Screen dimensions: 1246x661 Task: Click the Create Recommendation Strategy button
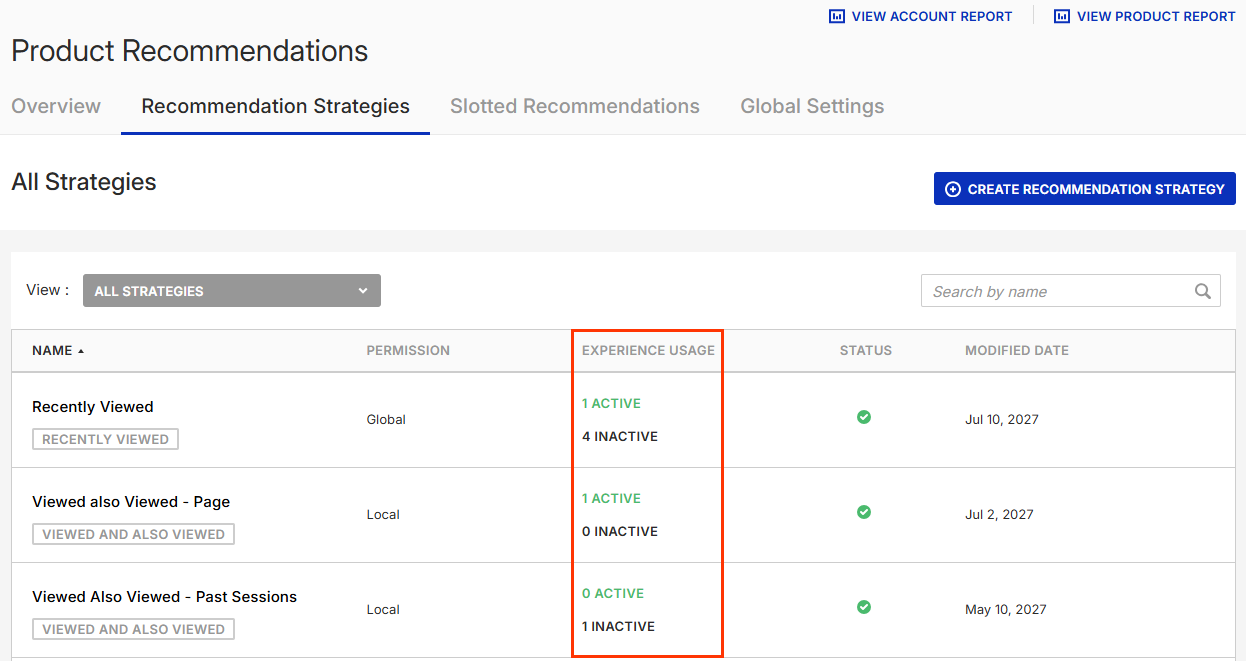1084,189
